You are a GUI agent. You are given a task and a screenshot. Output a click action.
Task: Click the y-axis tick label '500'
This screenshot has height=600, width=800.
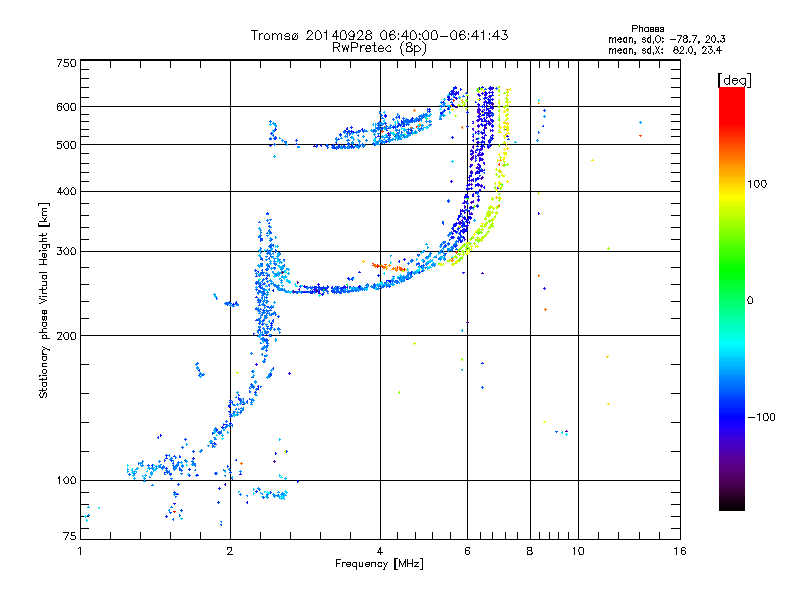point(66,145)
